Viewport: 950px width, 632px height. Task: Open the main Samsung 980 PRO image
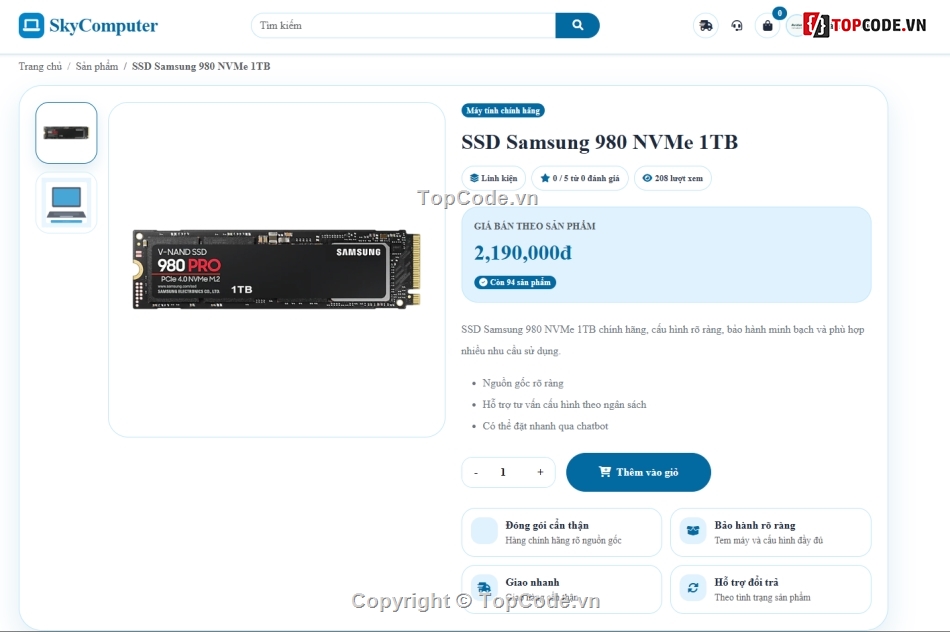click(276, 269)
